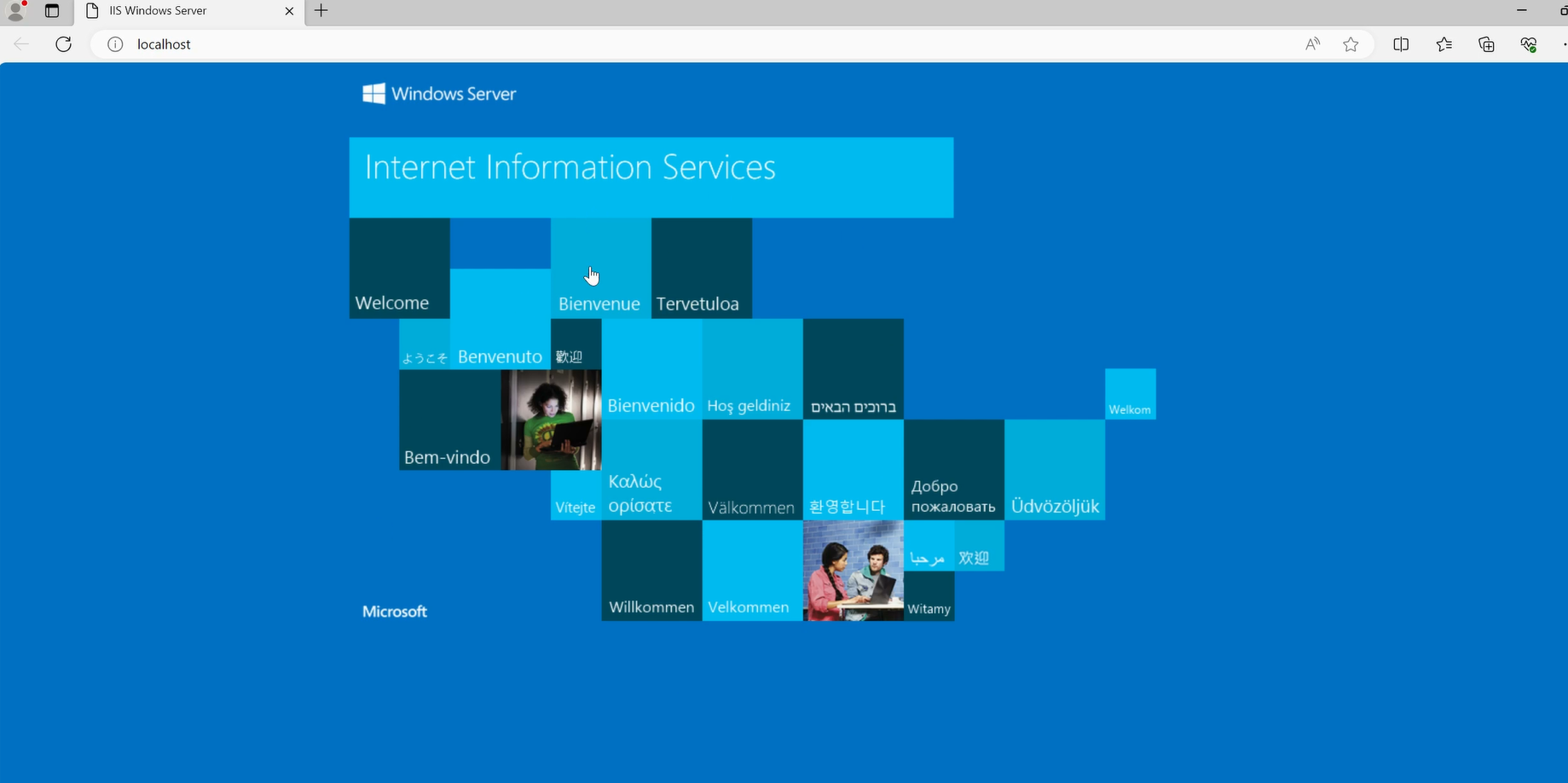Image resolution: width=1568 pixels, height=783 pixels.
Task: Click the Добро пожаловать tile
Action: click(954, 470)
